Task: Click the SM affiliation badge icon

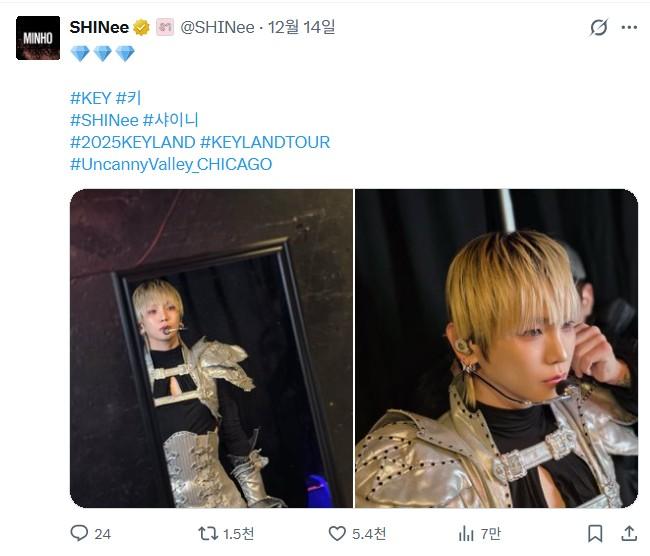Action: point(165,28)
